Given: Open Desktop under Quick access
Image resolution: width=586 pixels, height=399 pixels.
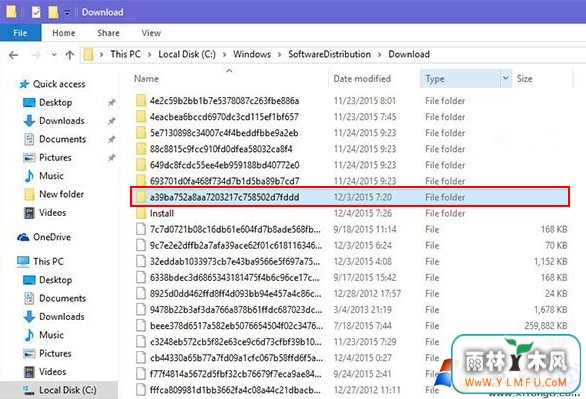Looking at the screenshot, I should coord(55,102).
